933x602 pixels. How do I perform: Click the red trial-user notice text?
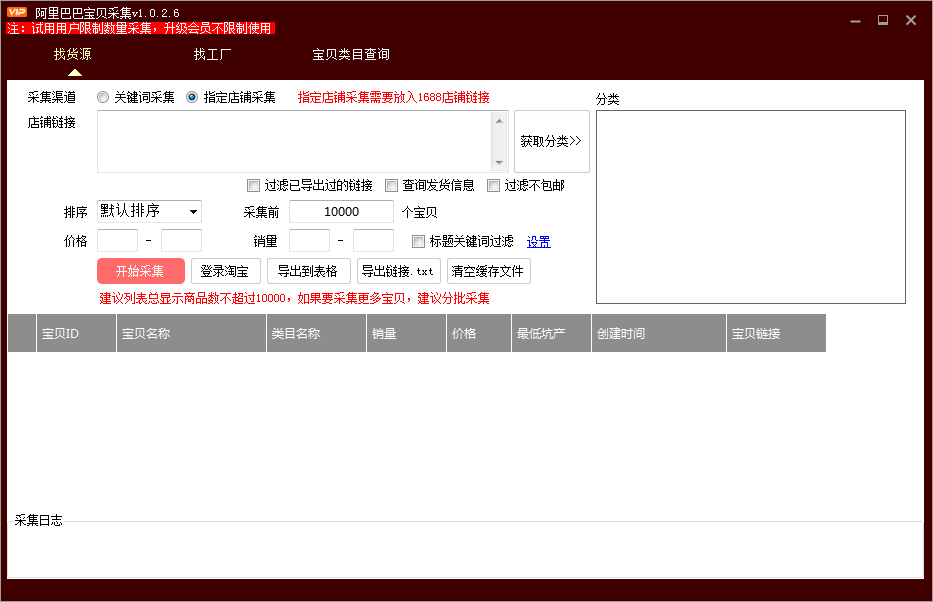[x=140, y=29]
